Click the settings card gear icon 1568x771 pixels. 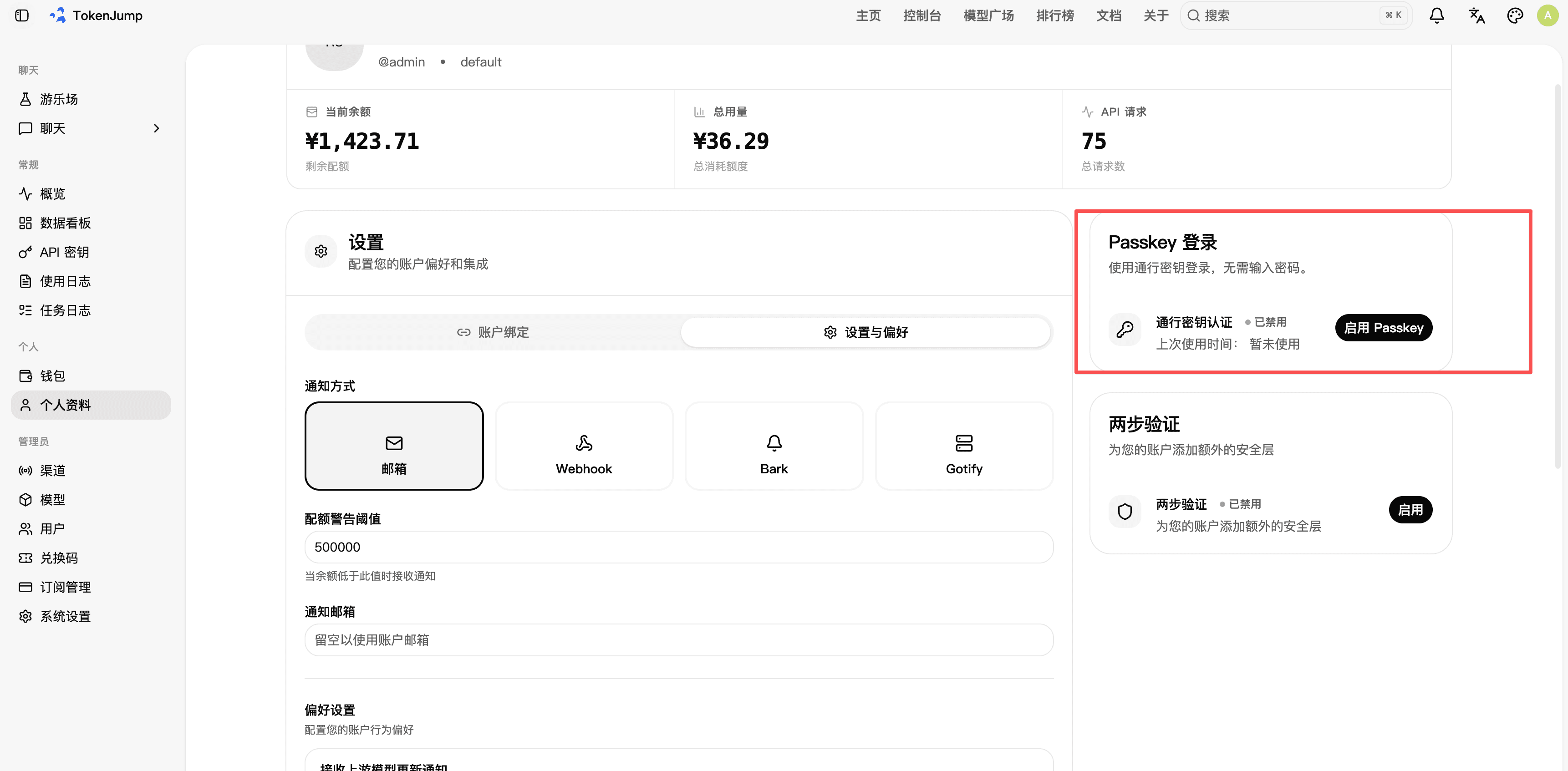click(x=321, y=251)
